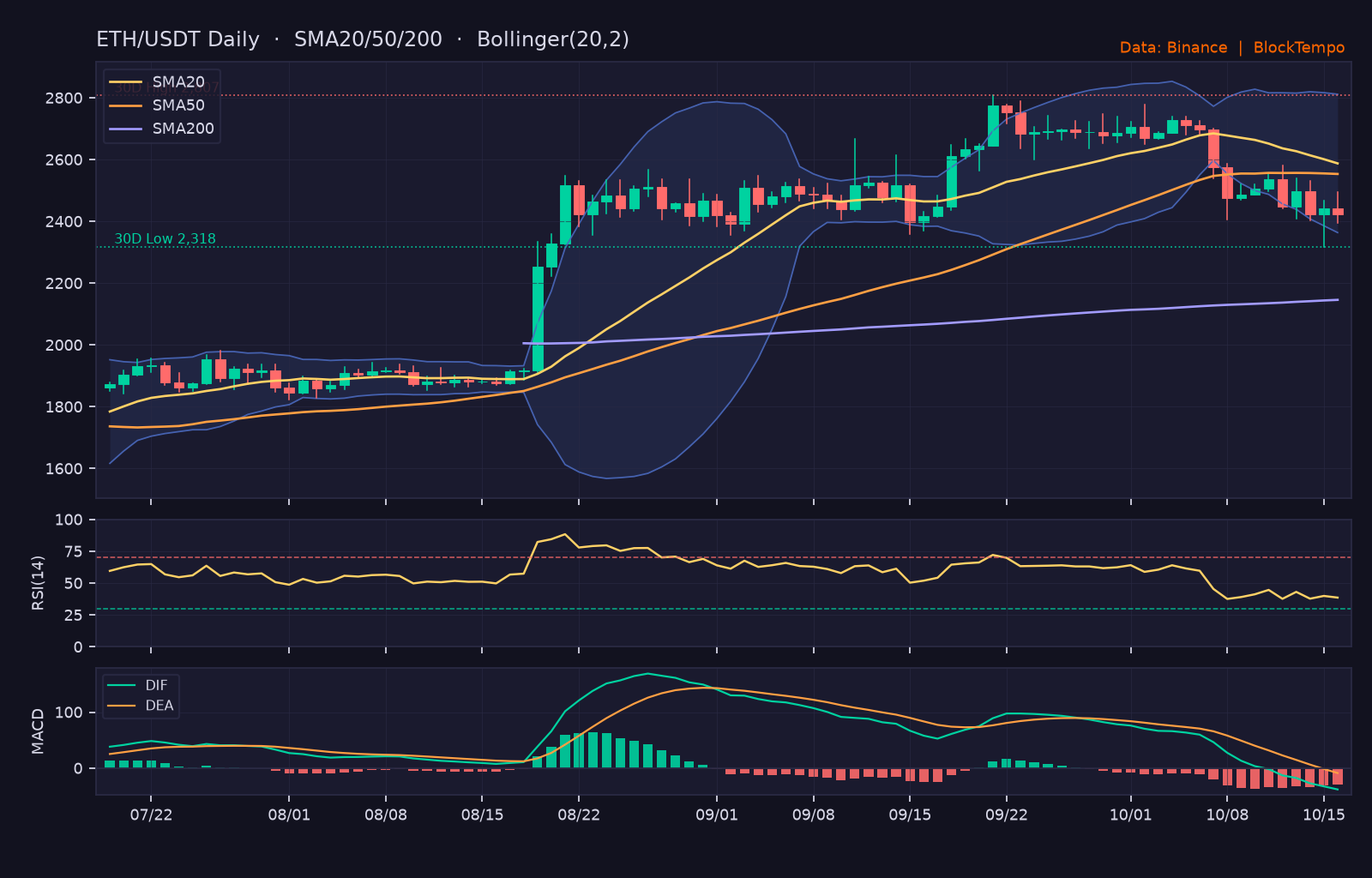Click the MACD axis title
This screenshot has width=1372, height=878.
point(38,731)
